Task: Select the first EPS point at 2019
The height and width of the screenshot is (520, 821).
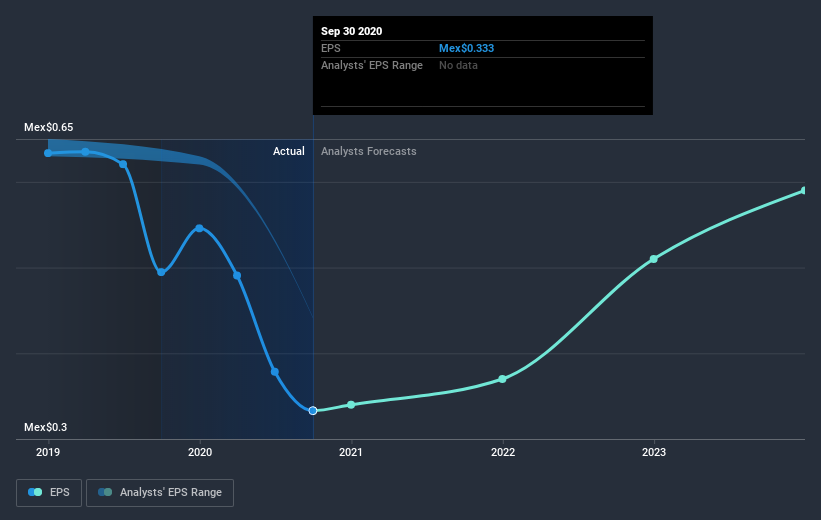Action: click(48, 153)
